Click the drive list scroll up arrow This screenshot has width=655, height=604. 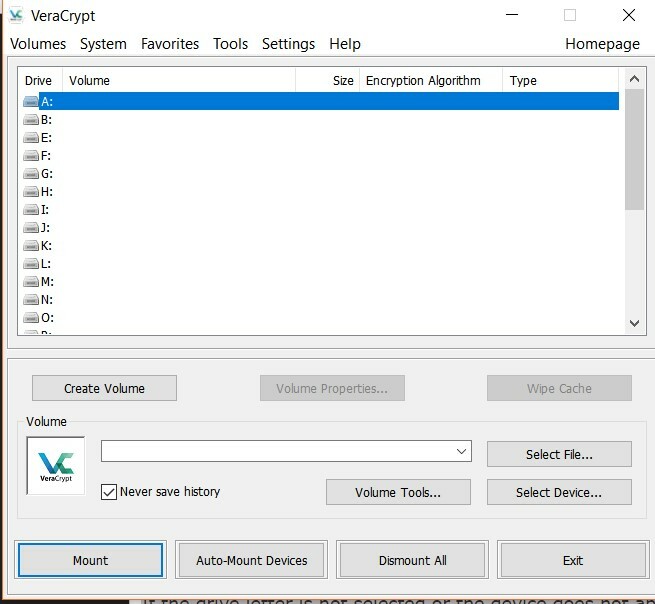[x=634, y=79]
